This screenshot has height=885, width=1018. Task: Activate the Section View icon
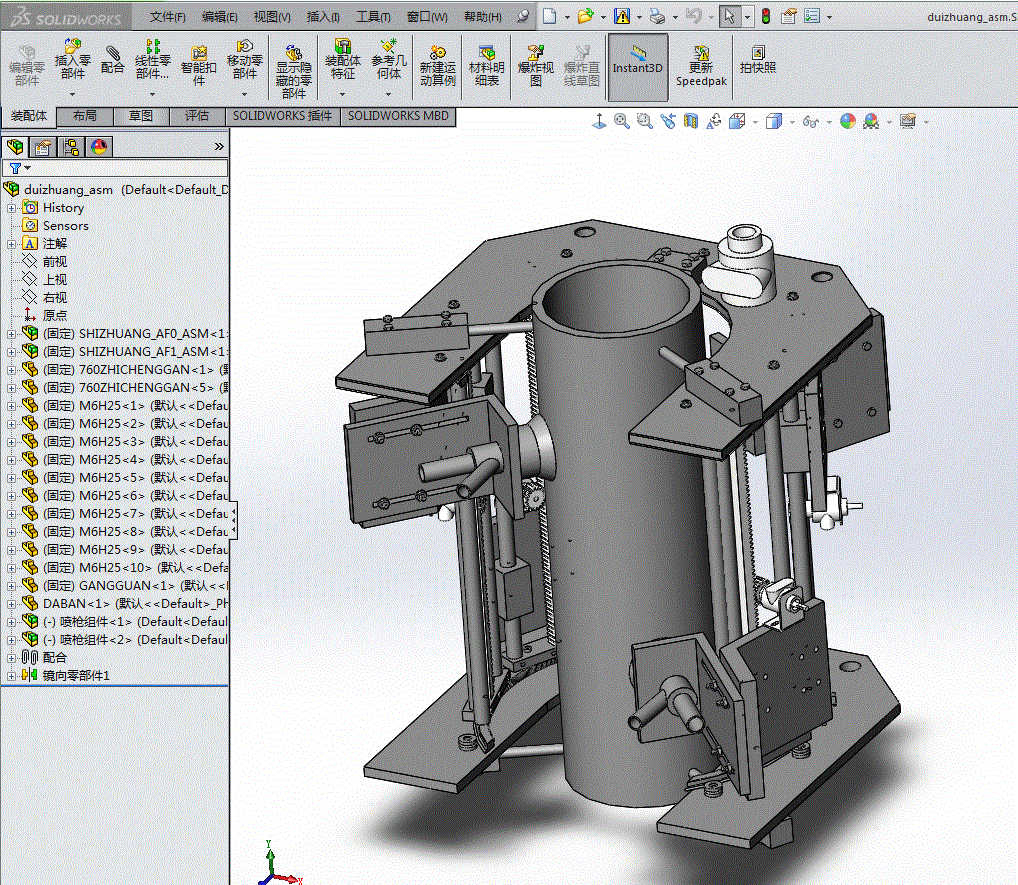[690, 121]
